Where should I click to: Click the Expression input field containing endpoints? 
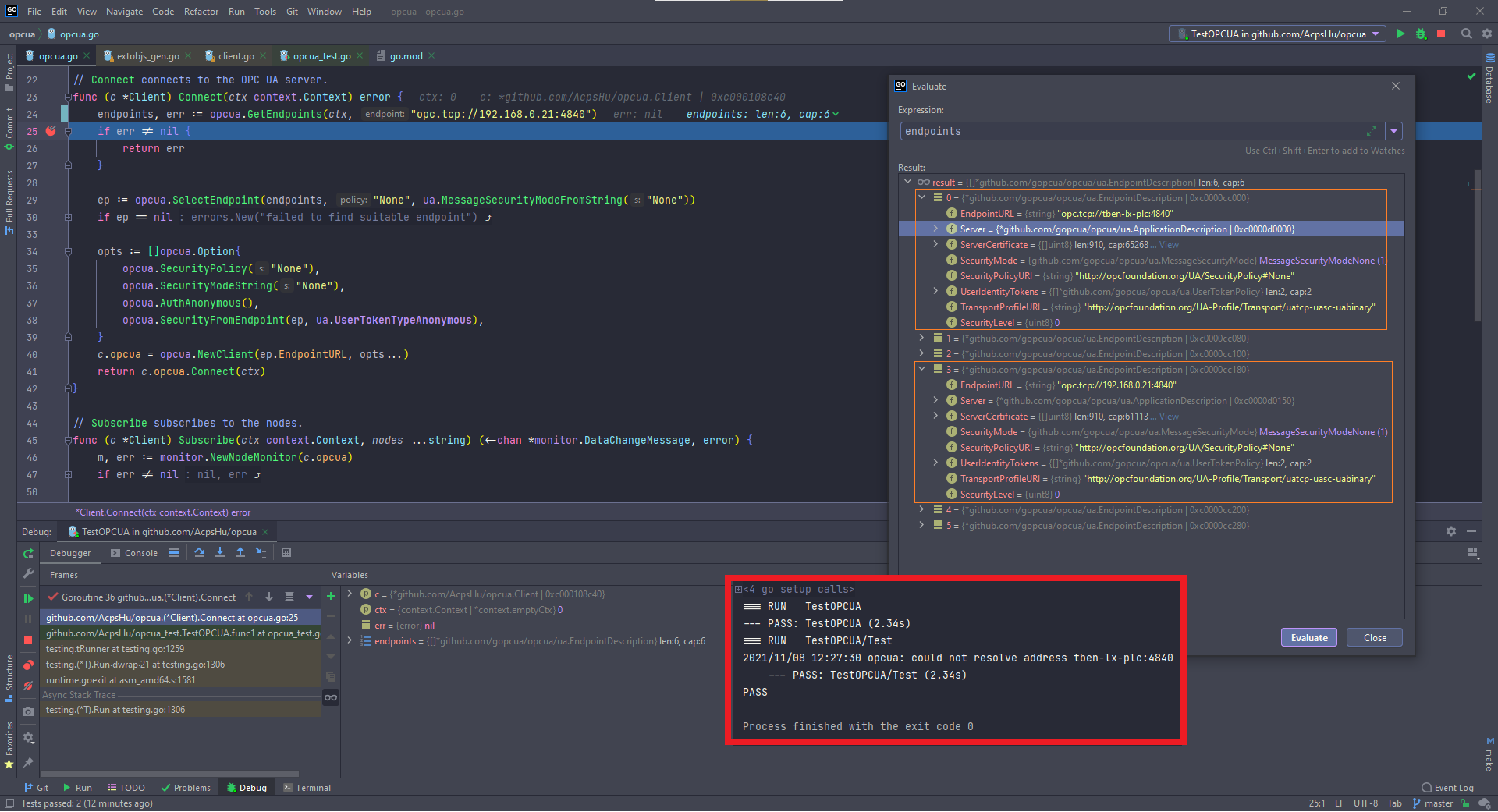[x=1141, y=131]
